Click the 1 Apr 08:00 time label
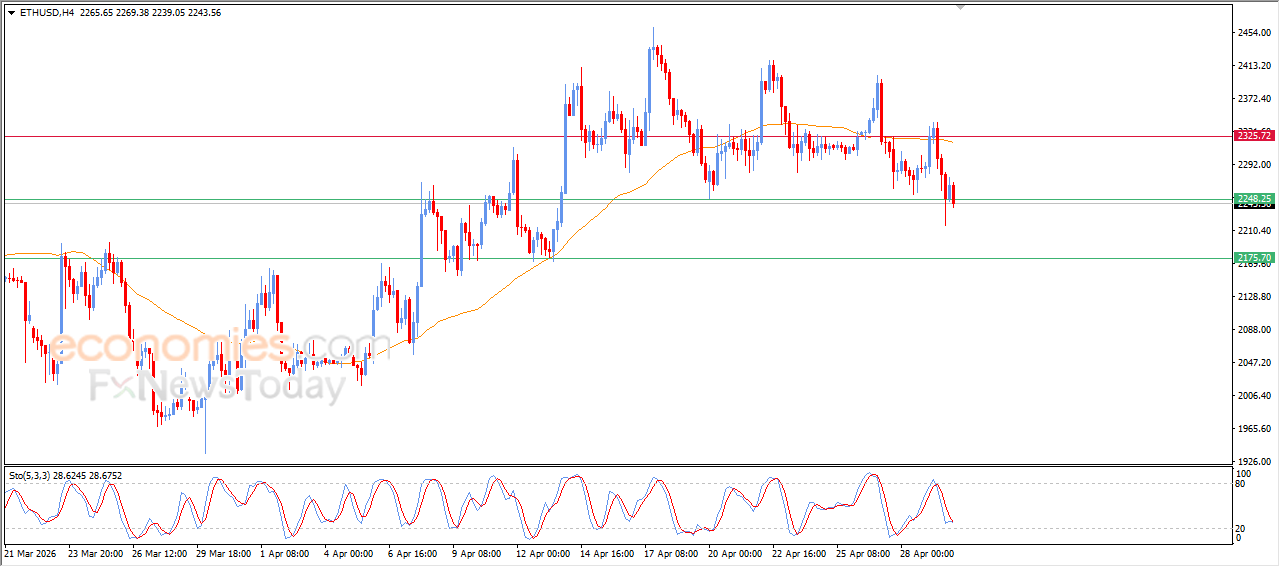The width and height of the screenshot is (1280, 567). (286, 552)
